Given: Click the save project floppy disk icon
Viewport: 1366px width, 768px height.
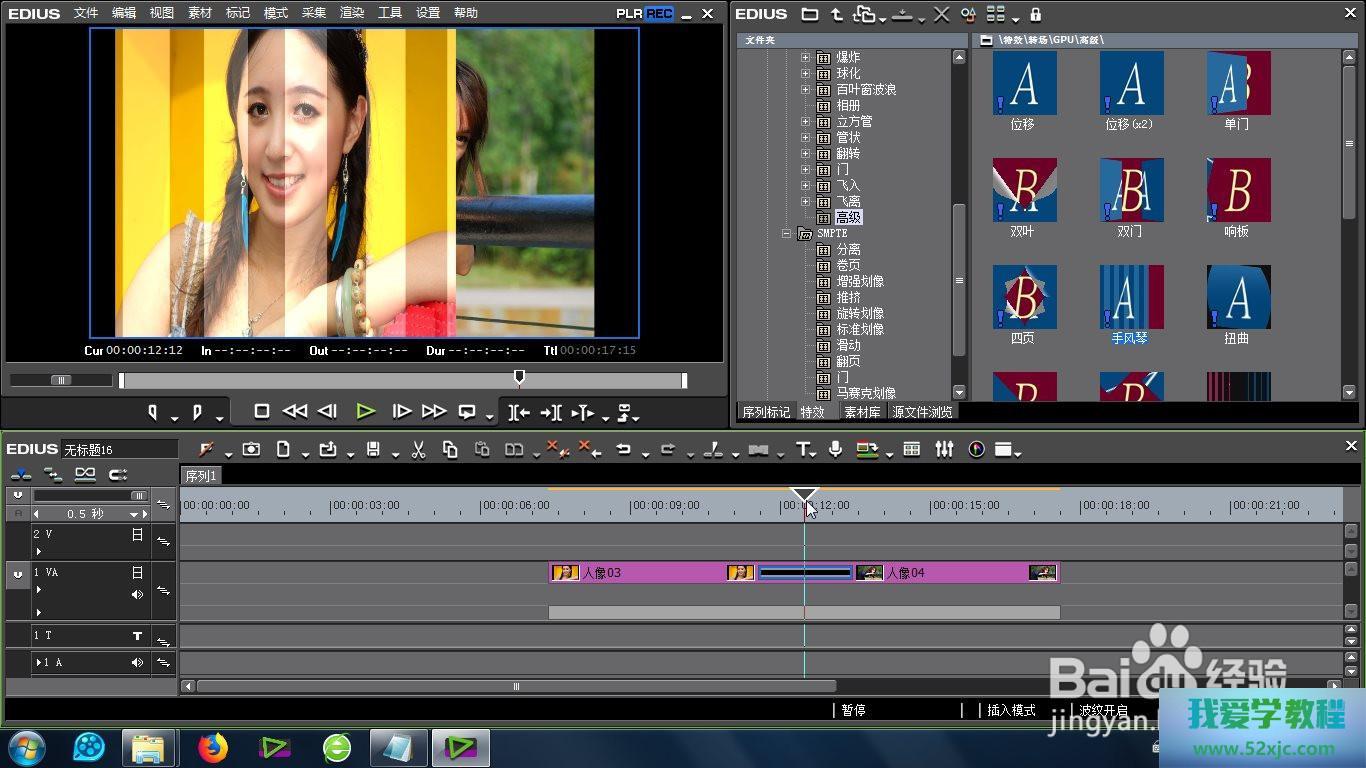Looking at the screenshot, I should pos(373,450).
